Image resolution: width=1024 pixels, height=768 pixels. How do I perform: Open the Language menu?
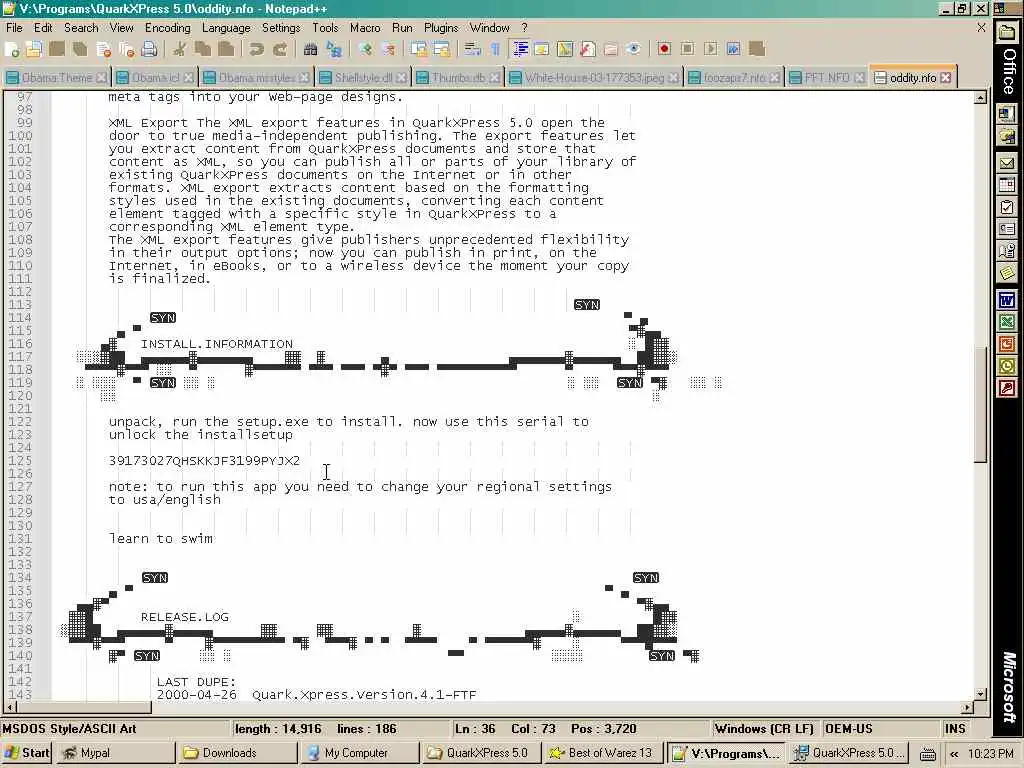point(226,28)
